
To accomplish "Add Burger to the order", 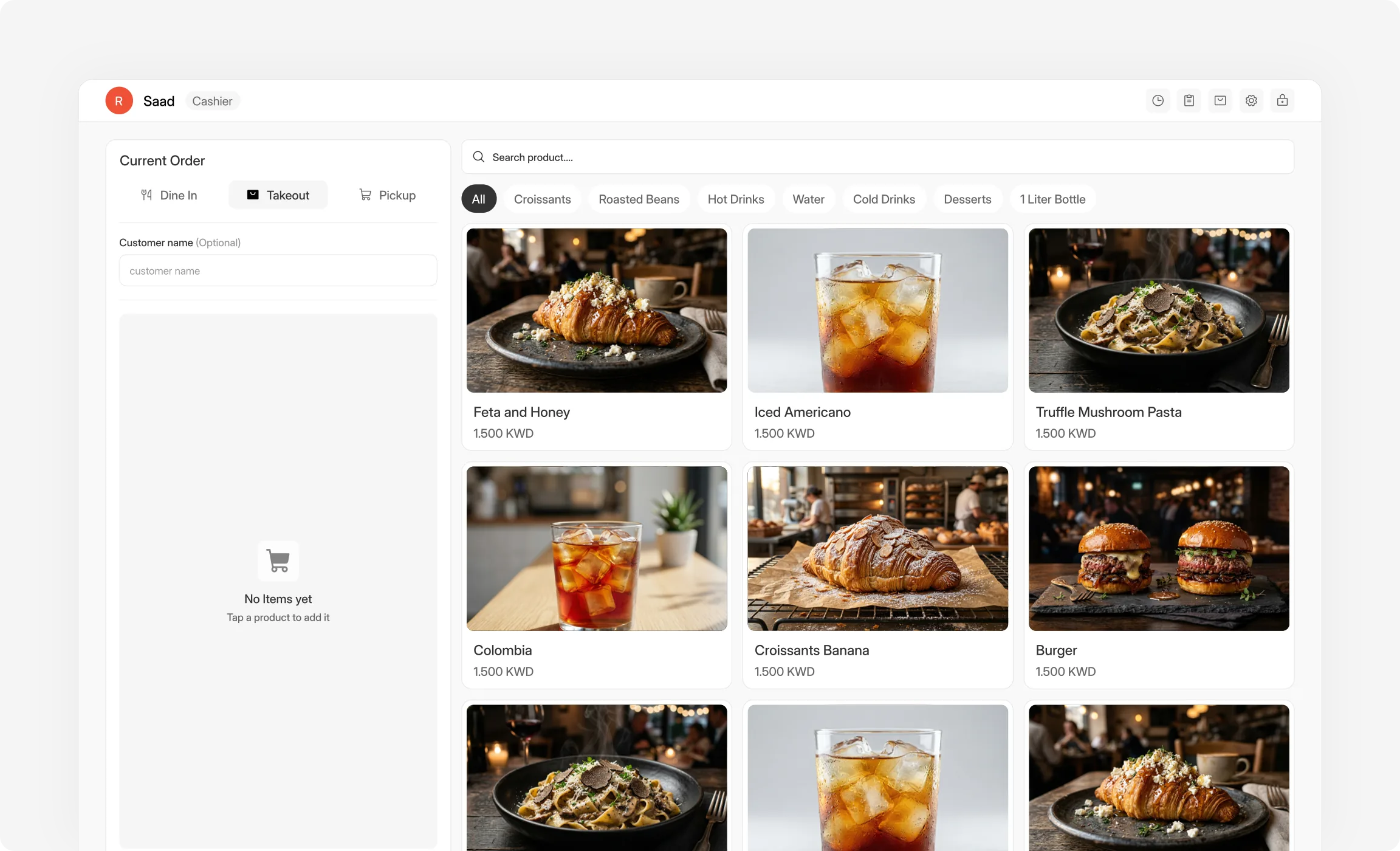I will [1159, 576].
